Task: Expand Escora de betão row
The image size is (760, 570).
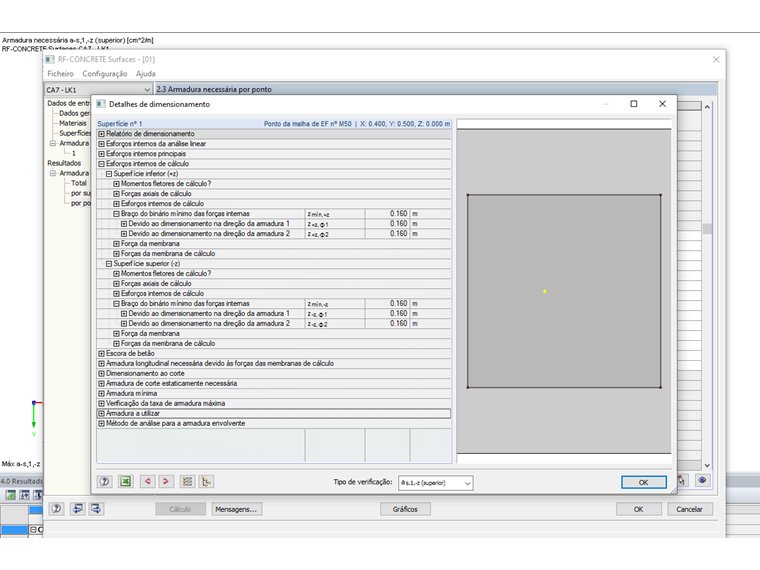Action: [101, 353]
